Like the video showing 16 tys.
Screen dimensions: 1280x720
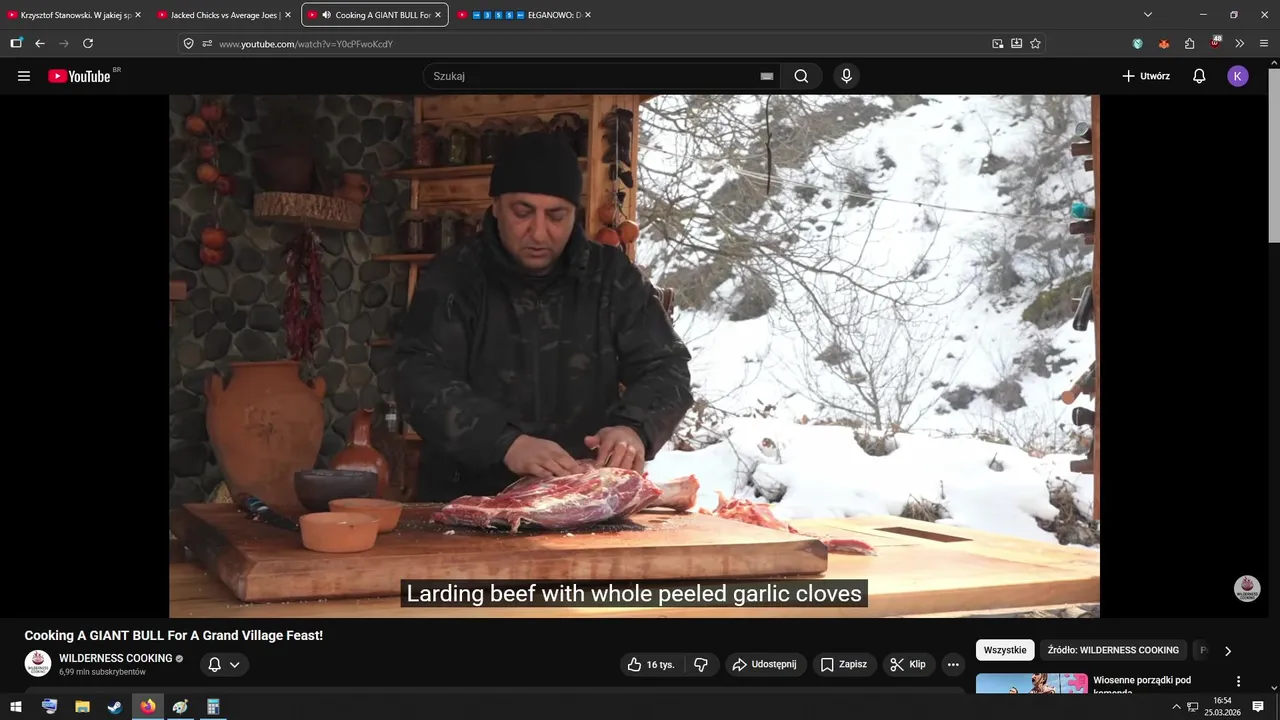coord(651,664)
